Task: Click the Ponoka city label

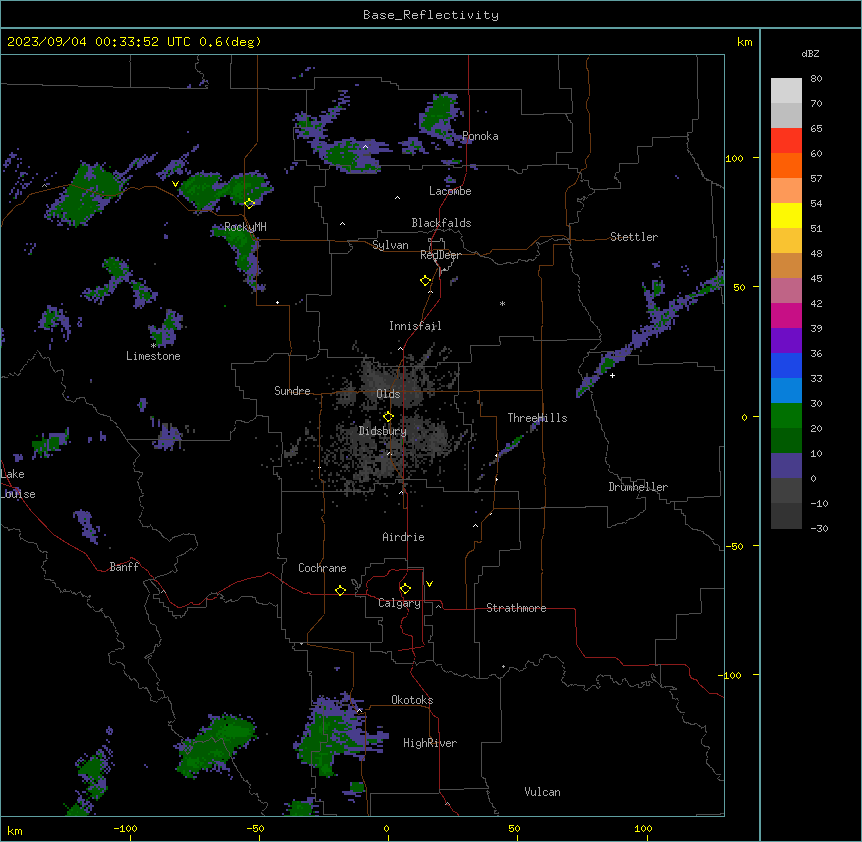Action: tap(480, 136)
